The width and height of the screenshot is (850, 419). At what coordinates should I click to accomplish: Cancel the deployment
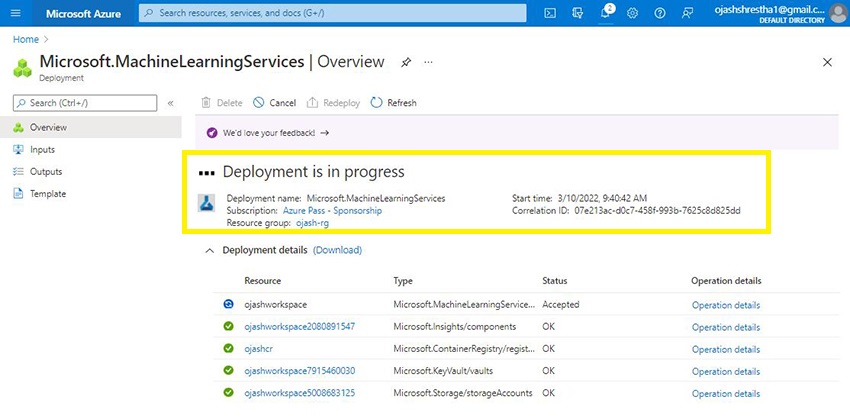[x=274, y=103]
